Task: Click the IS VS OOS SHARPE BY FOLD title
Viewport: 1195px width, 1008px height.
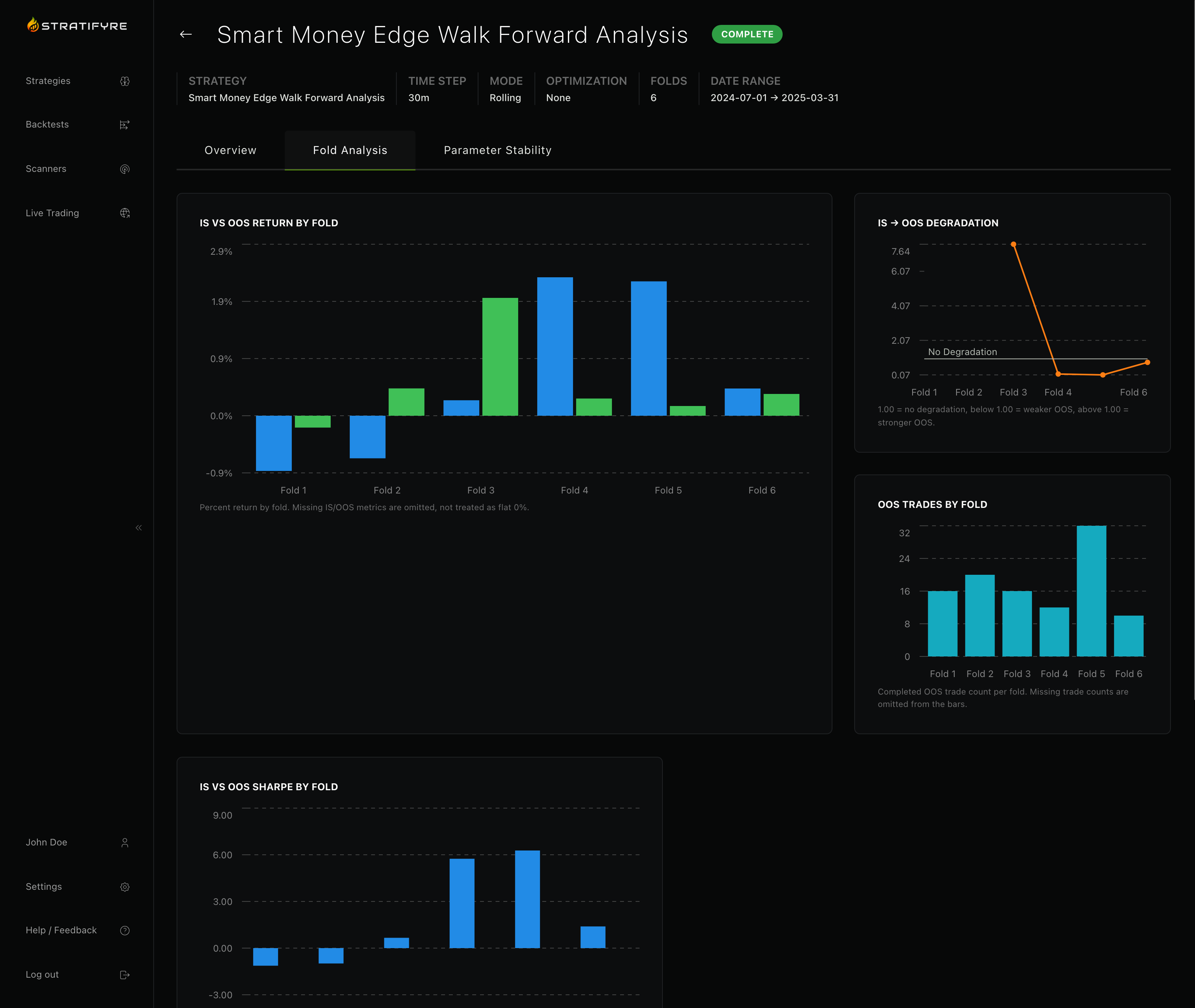Action: (269, 787)
